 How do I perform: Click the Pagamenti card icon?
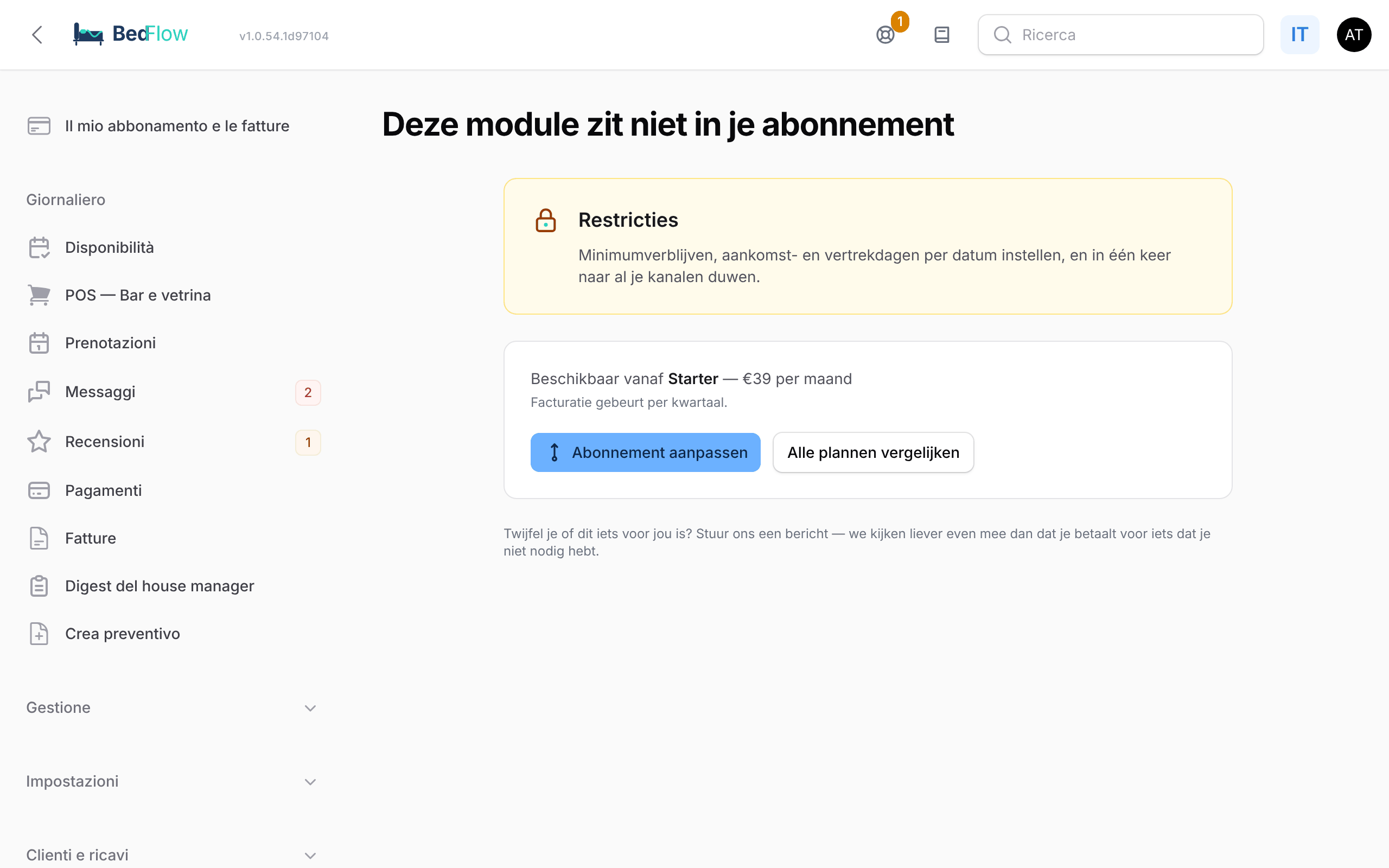tap(39, 490)
